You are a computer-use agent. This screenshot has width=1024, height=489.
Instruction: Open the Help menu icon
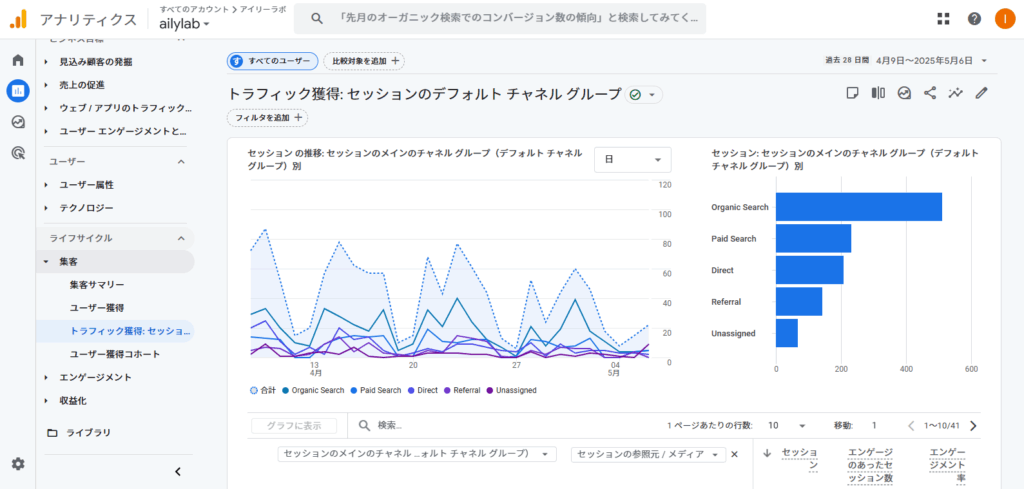[974, 19]
